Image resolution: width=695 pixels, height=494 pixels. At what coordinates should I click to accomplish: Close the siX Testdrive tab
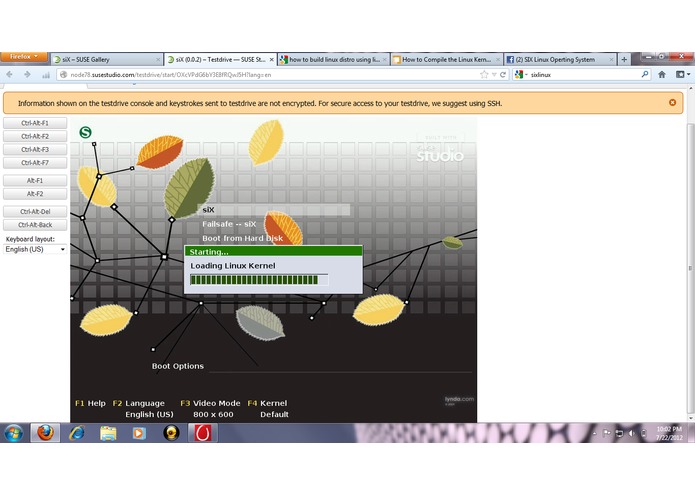point(271,59)
